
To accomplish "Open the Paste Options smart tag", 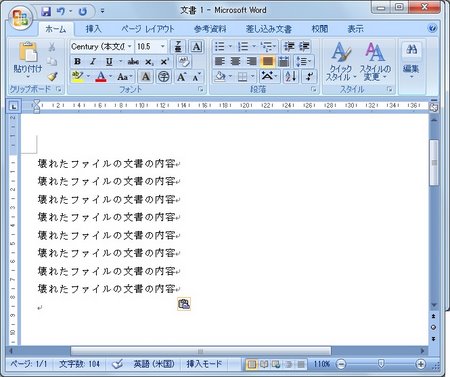I will point(184,304).
